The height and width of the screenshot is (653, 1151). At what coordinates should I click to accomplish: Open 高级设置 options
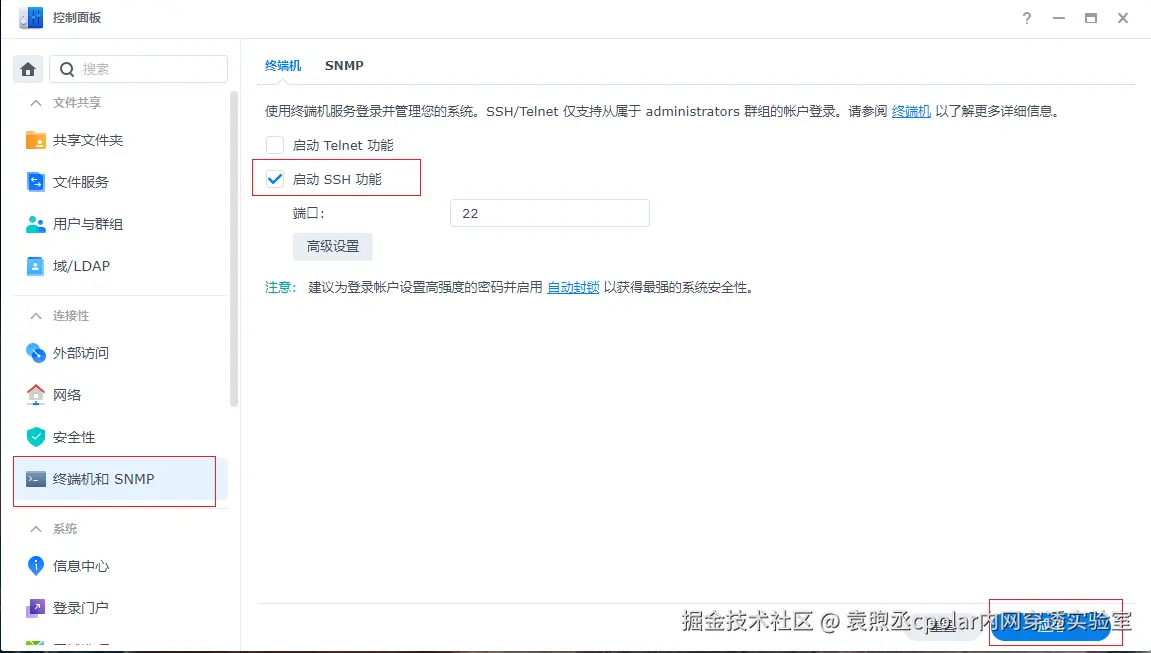pyautogui.click(x=332, y=246)
